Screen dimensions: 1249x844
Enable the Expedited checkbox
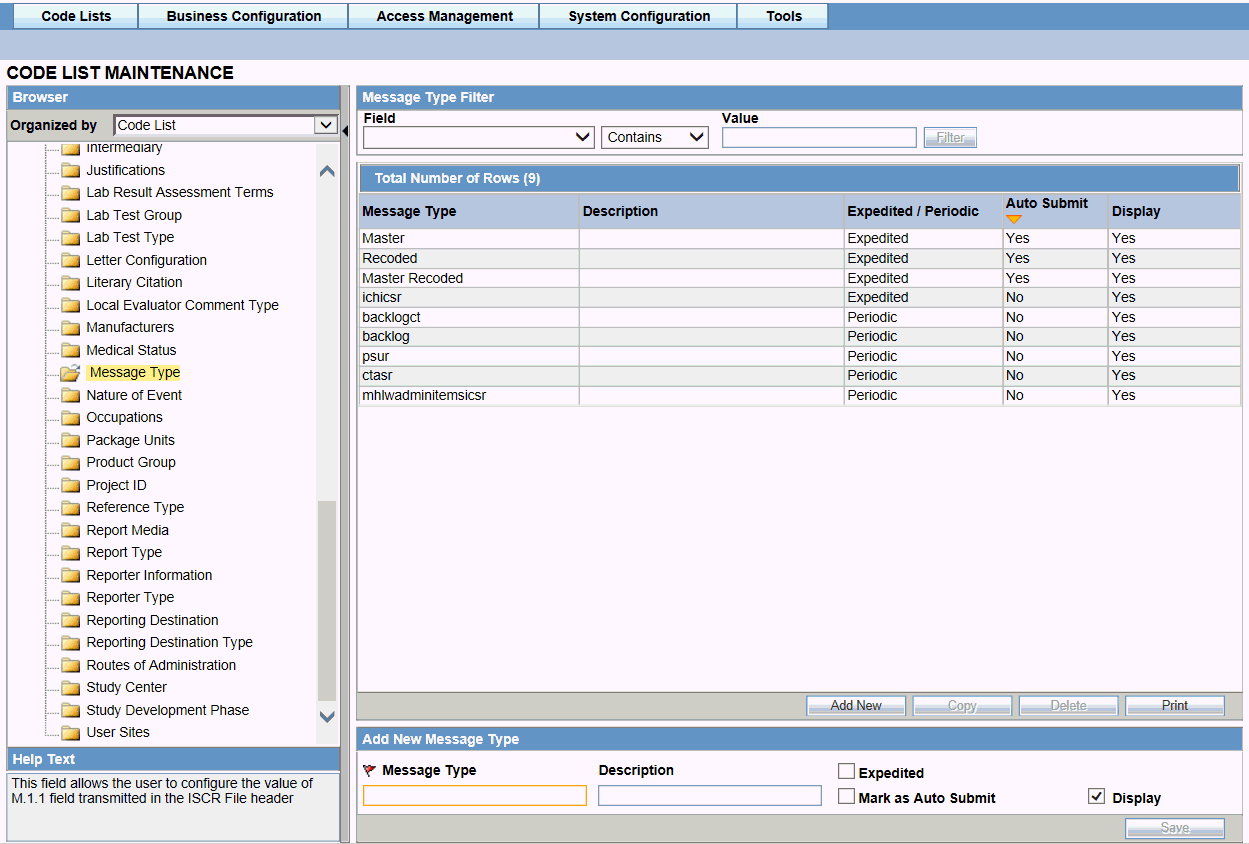coord(846,771)
